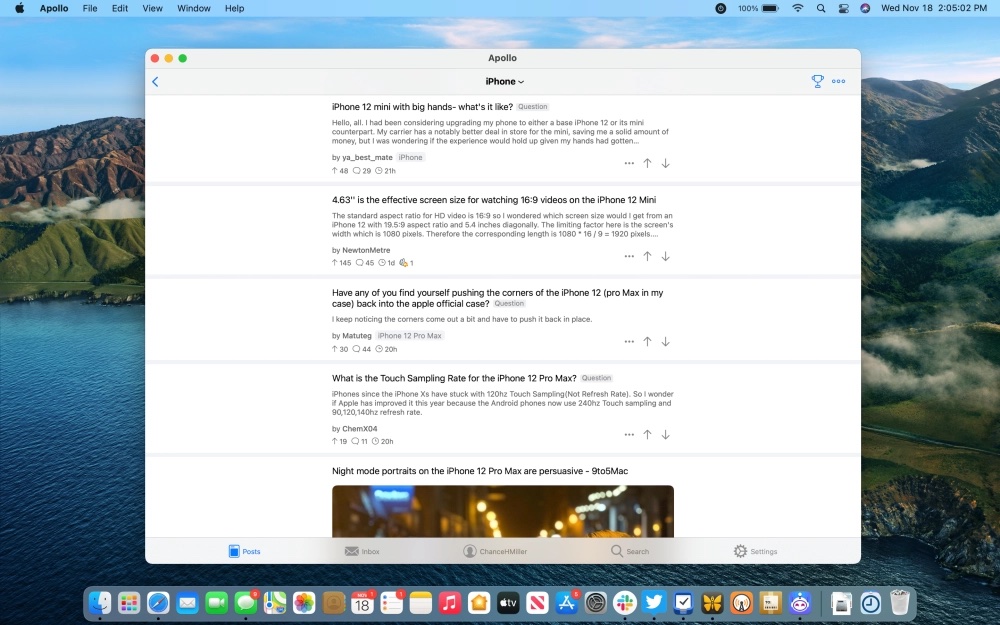
Task: Open the trophy leaderboard icon
Action: click(x=817, y=81)
